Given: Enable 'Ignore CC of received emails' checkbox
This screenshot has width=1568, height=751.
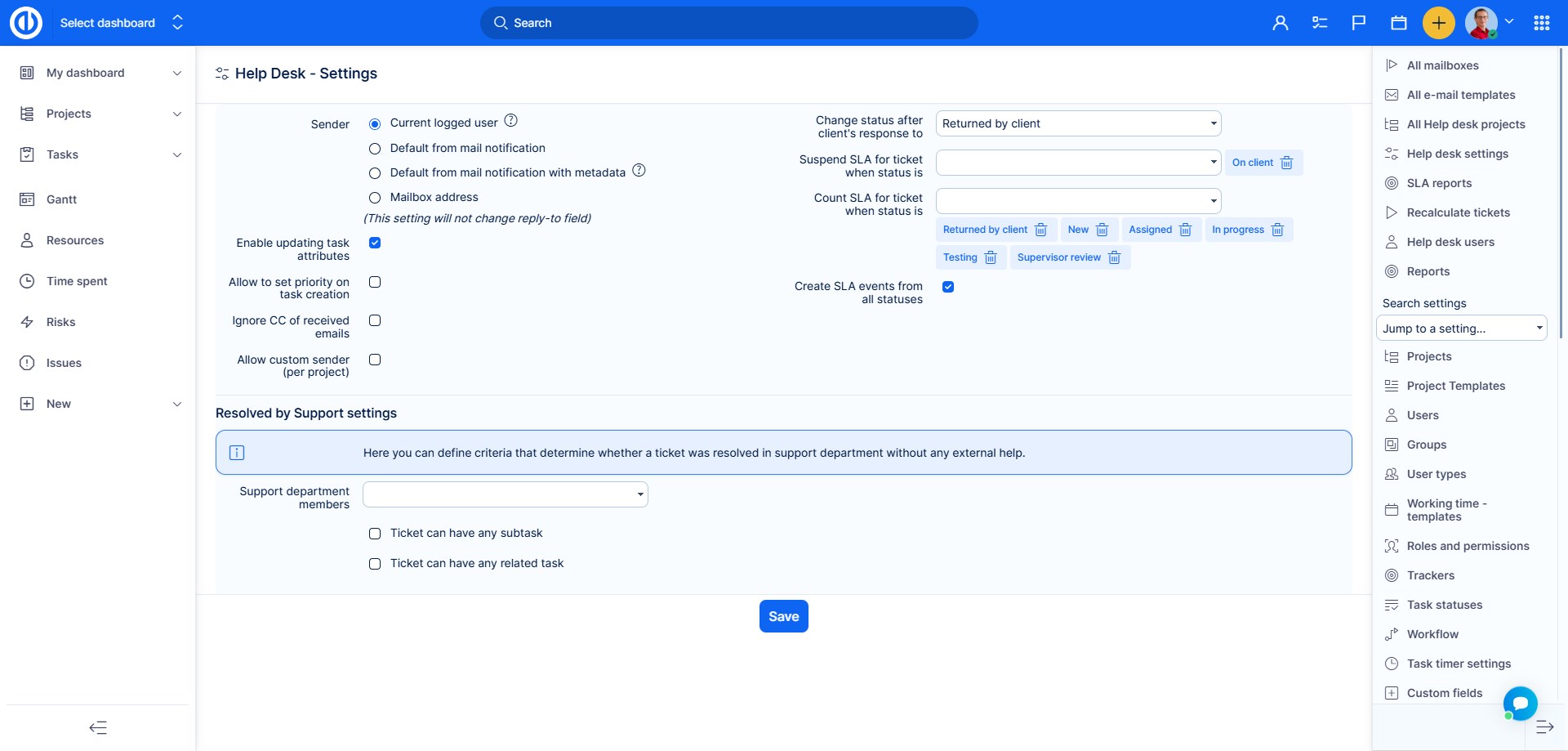Looking at the screenshot, I should 375,320.
